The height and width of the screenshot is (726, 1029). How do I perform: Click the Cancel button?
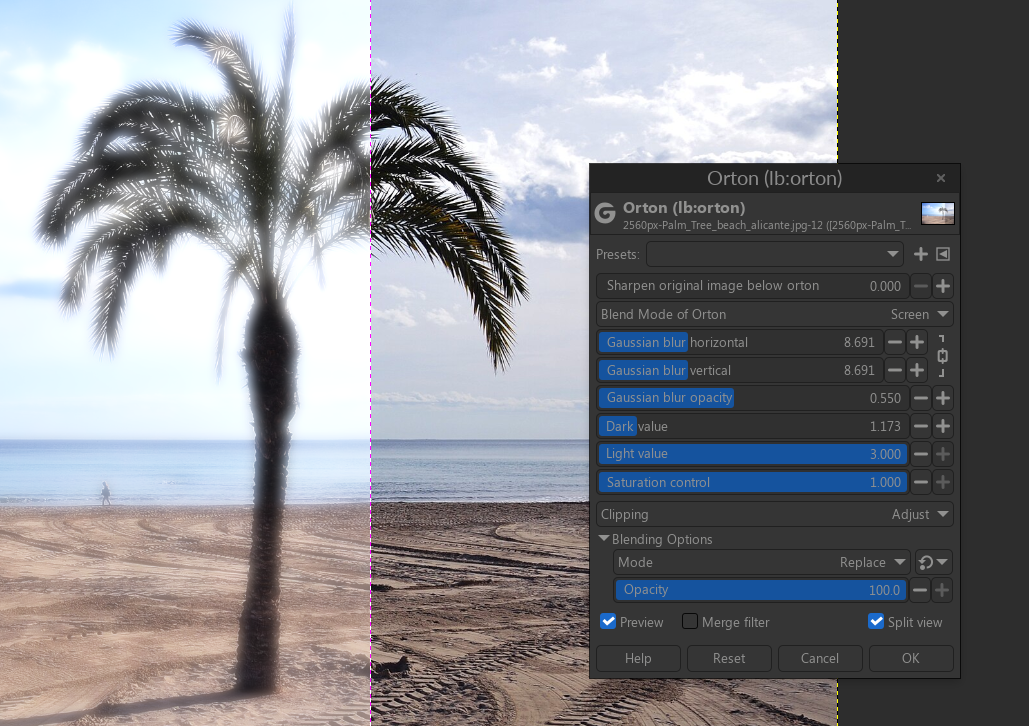point(820,658)
